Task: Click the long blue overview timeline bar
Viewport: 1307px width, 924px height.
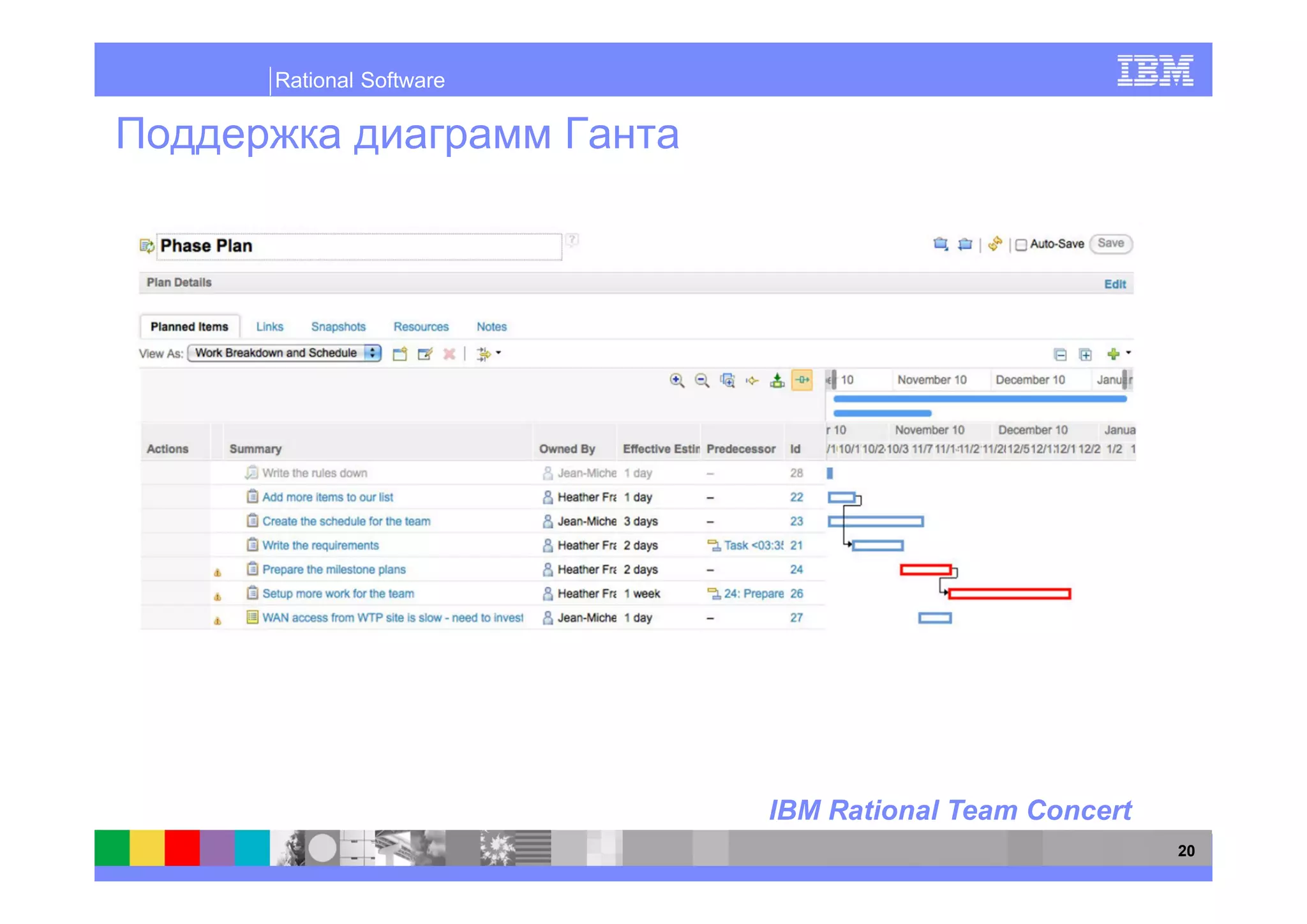Action: [980, 399]
